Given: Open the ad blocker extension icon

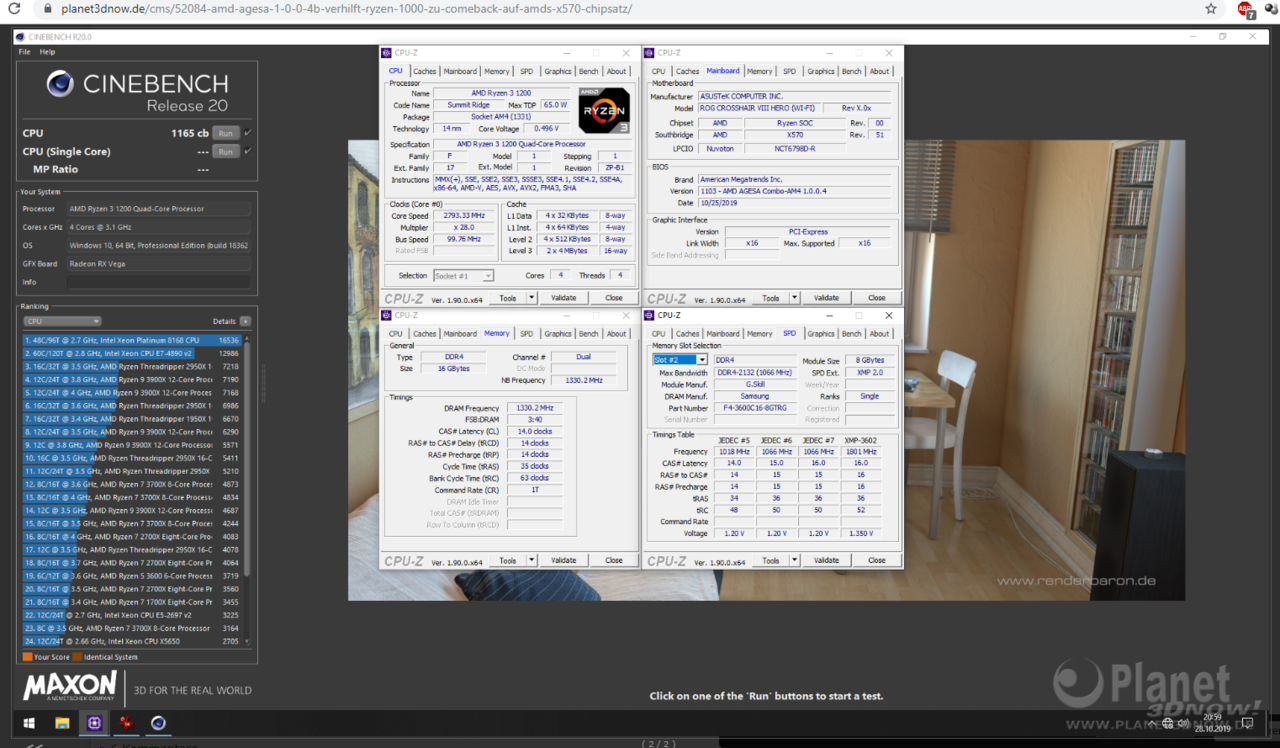Looking at the screenshot, I should pos(1245,9).
